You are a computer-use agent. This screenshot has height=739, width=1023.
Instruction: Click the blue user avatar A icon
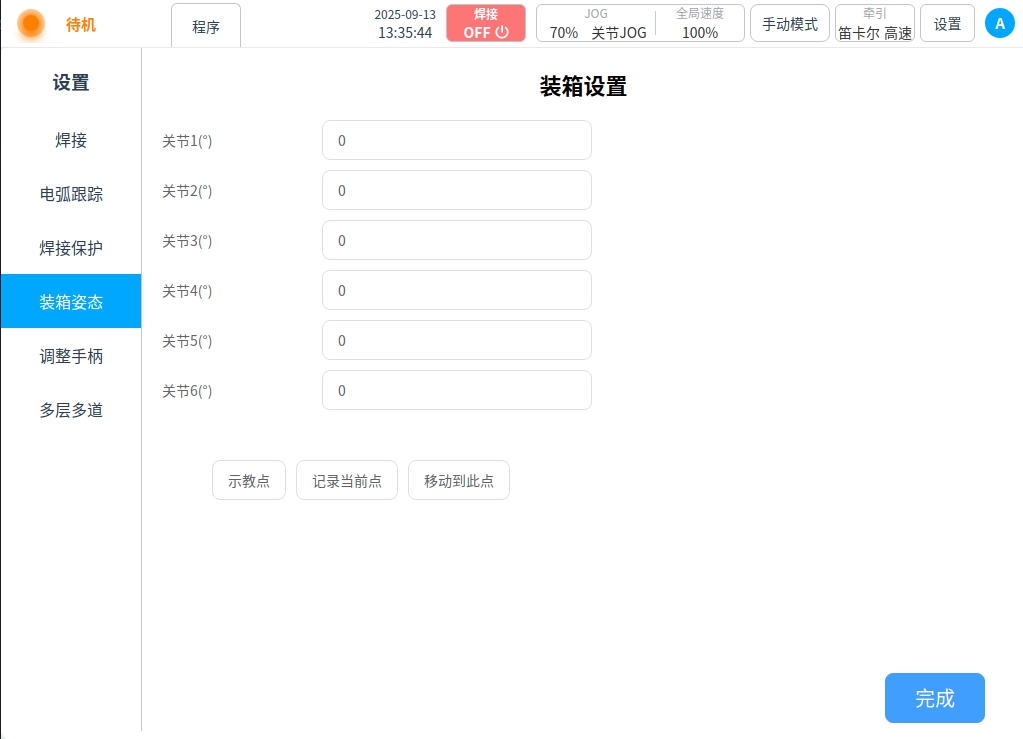(x=999, y=23)
